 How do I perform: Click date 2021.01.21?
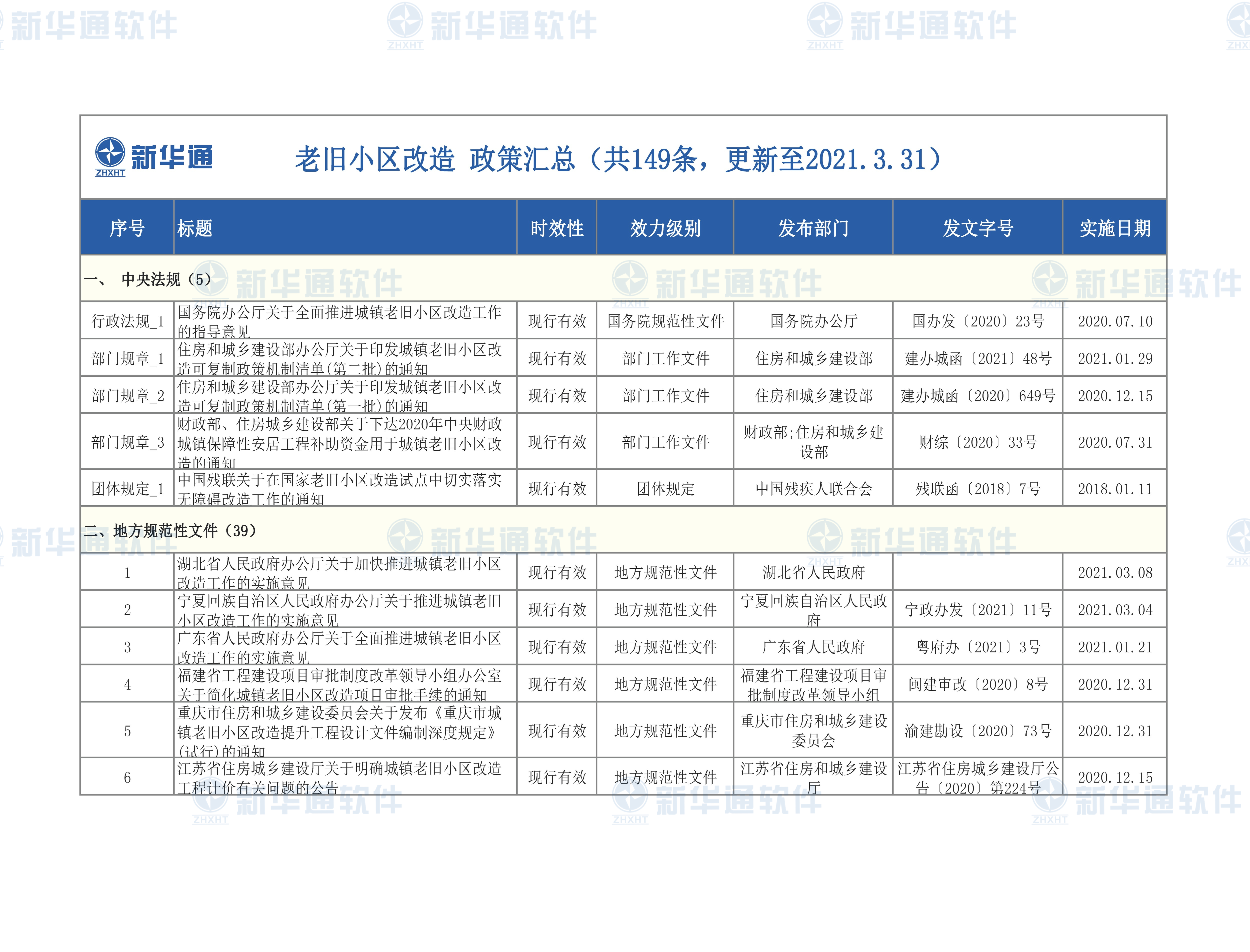[x=1115, y=647]
